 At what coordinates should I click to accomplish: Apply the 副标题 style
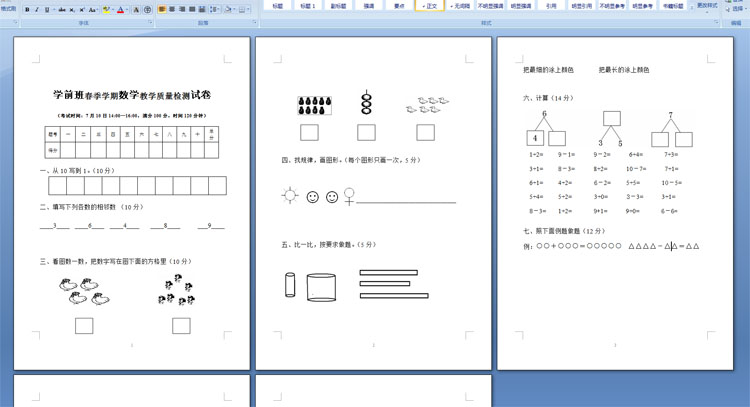pos(338,6)
